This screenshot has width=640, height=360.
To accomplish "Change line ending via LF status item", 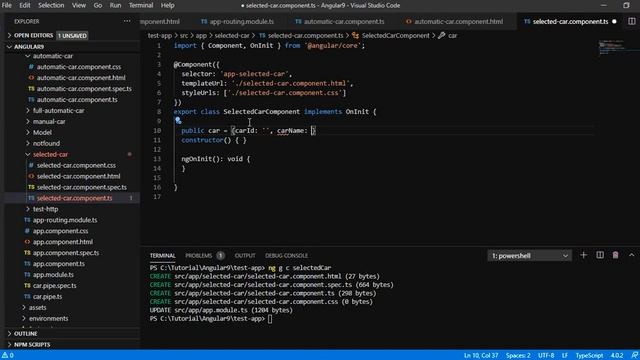I will pyautogui.click(x=565, y=355).
